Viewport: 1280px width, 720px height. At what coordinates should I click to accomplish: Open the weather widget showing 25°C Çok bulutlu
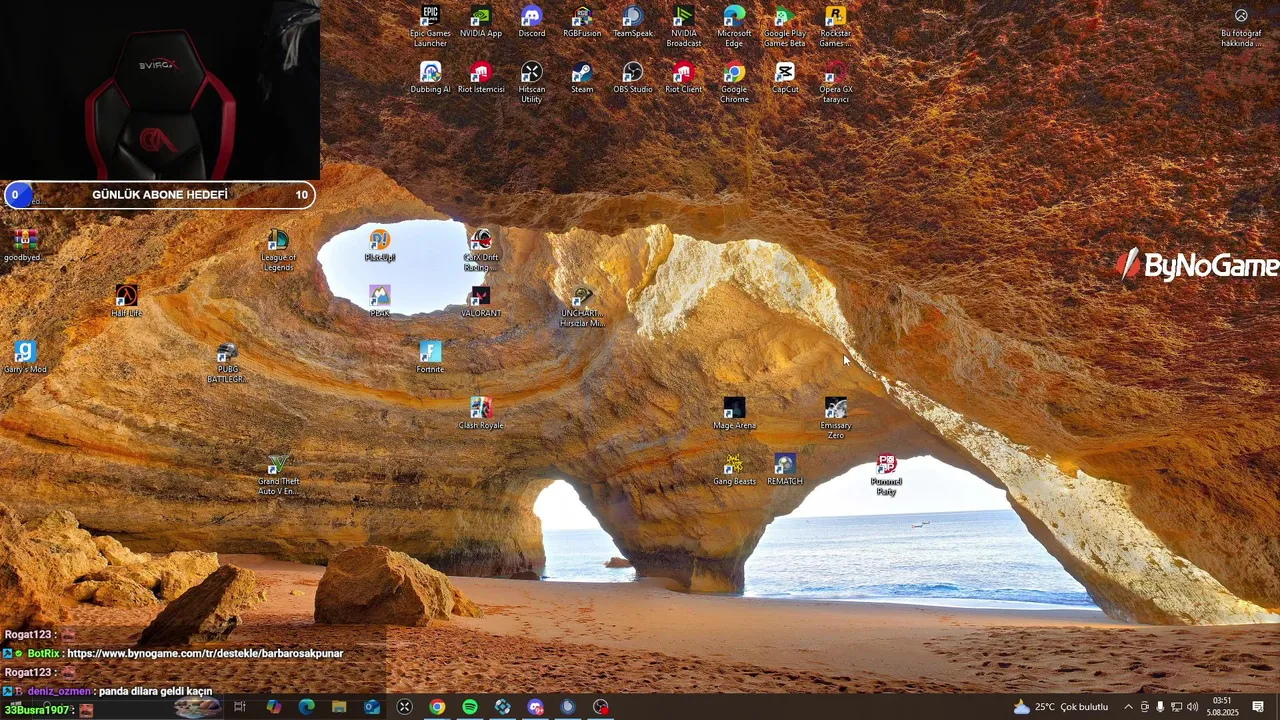[1061, 707]
